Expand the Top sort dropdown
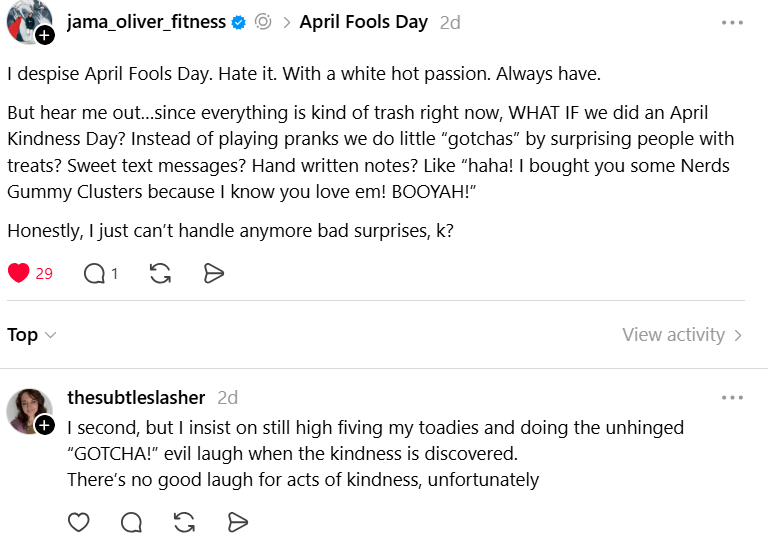Screen dimensions: 768x539 [32, 335]
